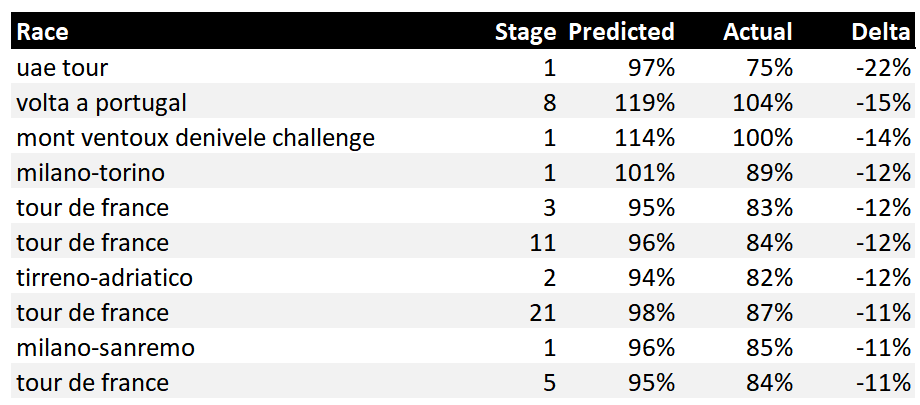Select the volta a portugal cell
Image resolution: width=920 pixels, height=405 pixels.
click(102, 103)
